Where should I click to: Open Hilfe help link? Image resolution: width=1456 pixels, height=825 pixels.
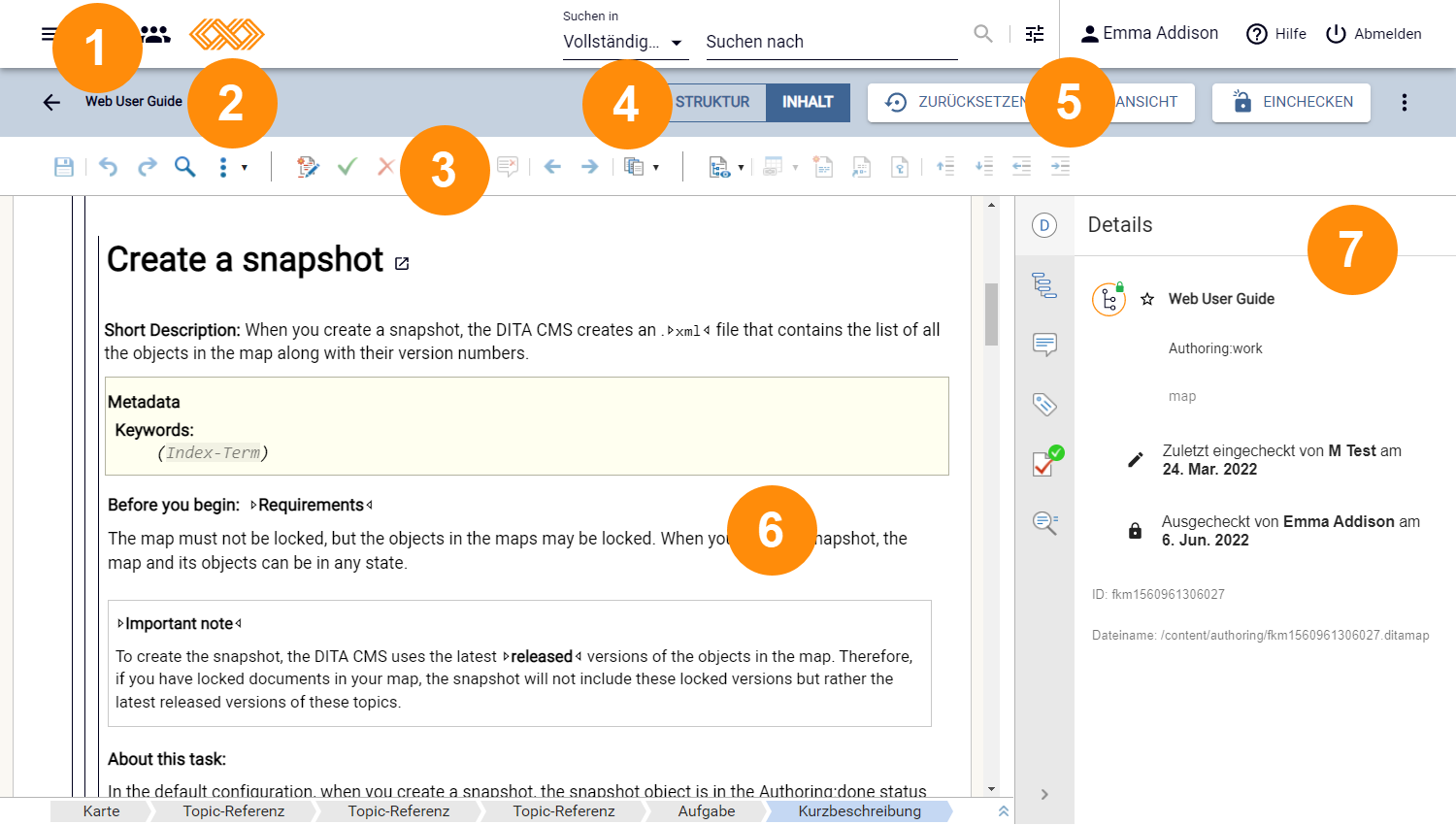click(x=1275, y=33)
